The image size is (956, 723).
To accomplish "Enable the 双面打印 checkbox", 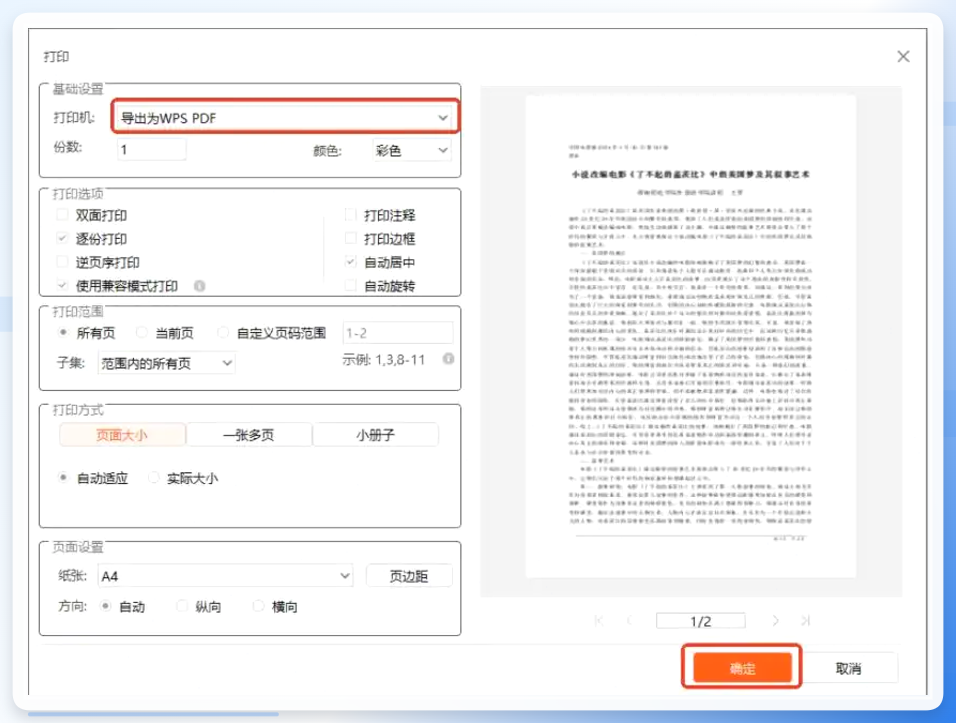I will point(62,215).
